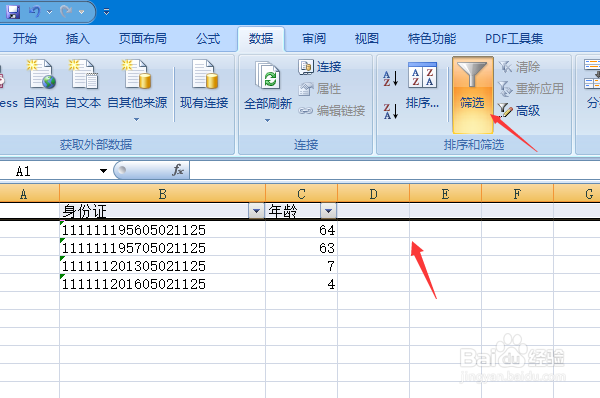Select cell with ID 111111195605021125

click(162, 230)
